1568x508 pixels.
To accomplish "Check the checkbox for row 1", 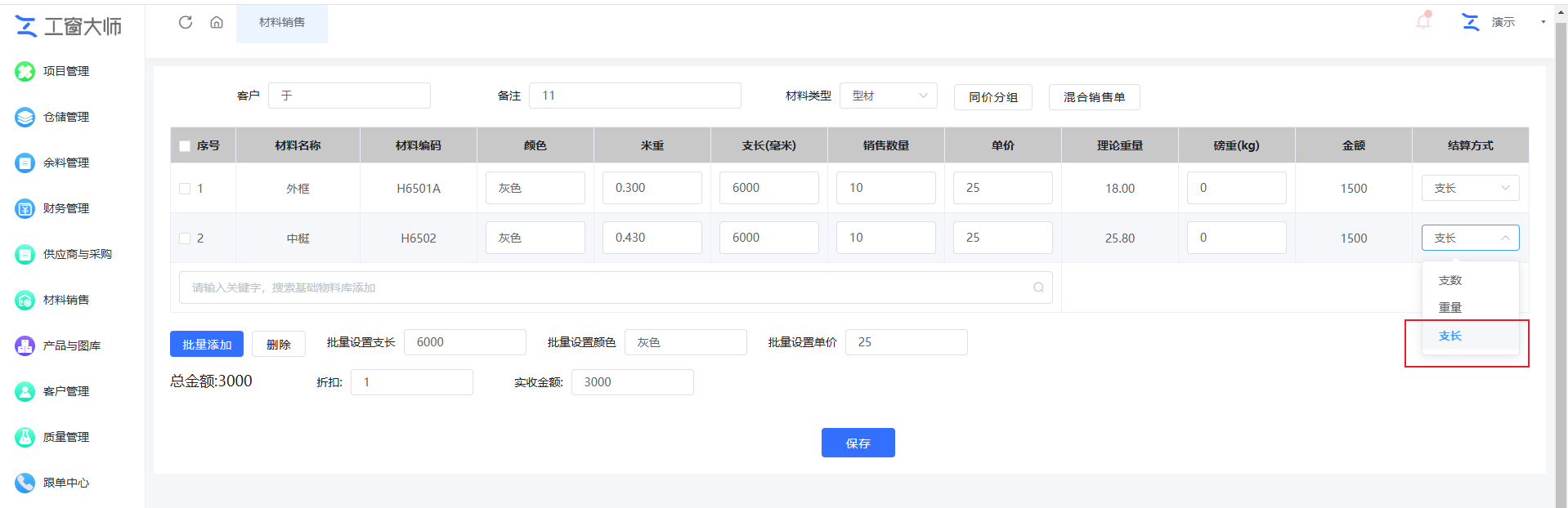I will coord(185,189).
